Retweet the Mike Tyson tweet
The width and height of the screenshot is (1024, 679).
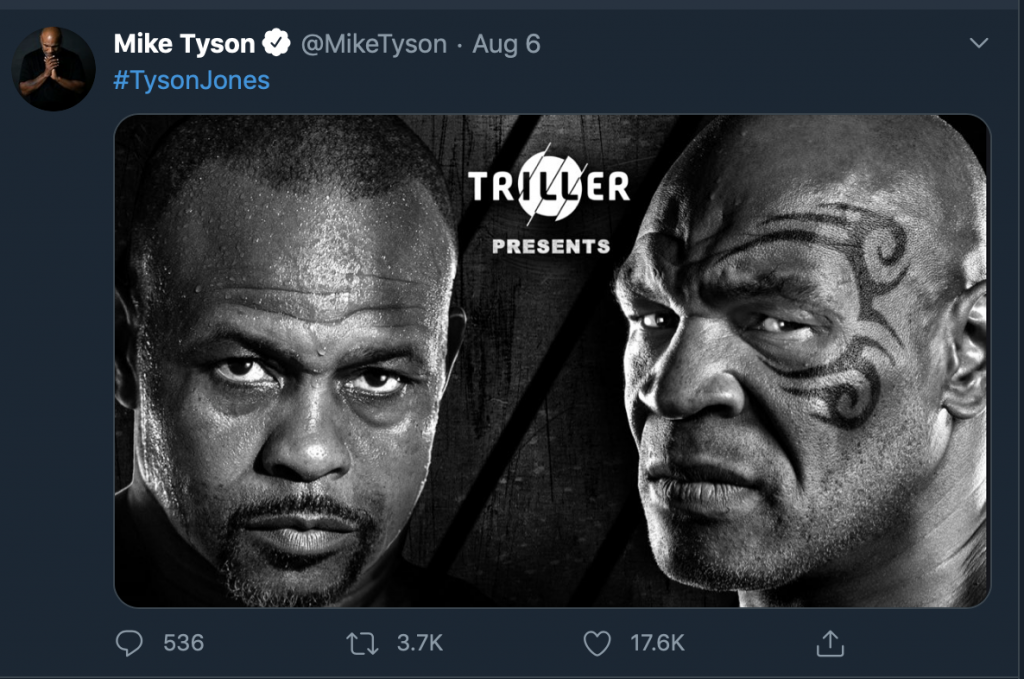tap(363, 643)
